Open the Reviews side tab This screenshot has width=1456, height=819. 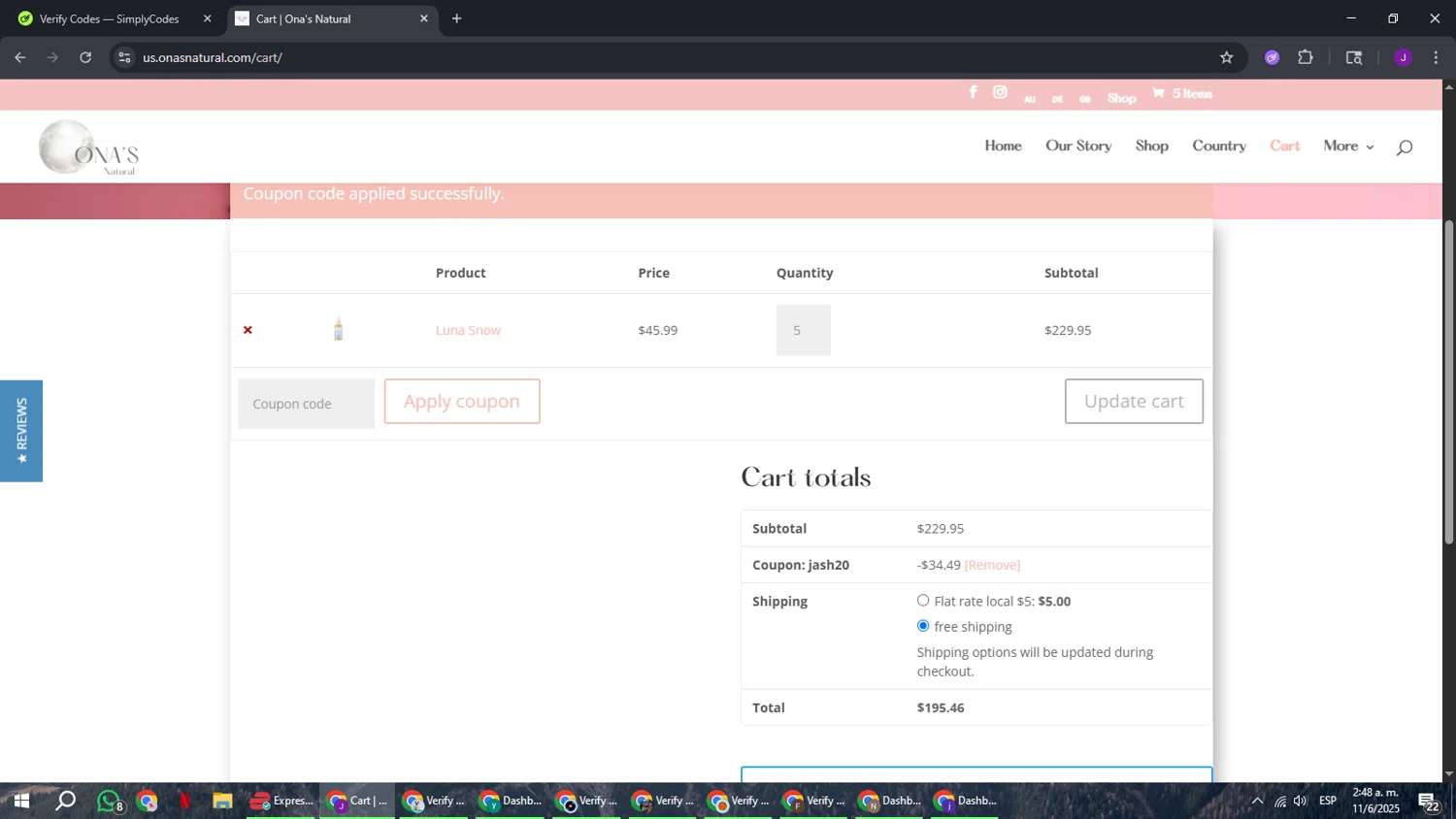[x=21, y=431]
